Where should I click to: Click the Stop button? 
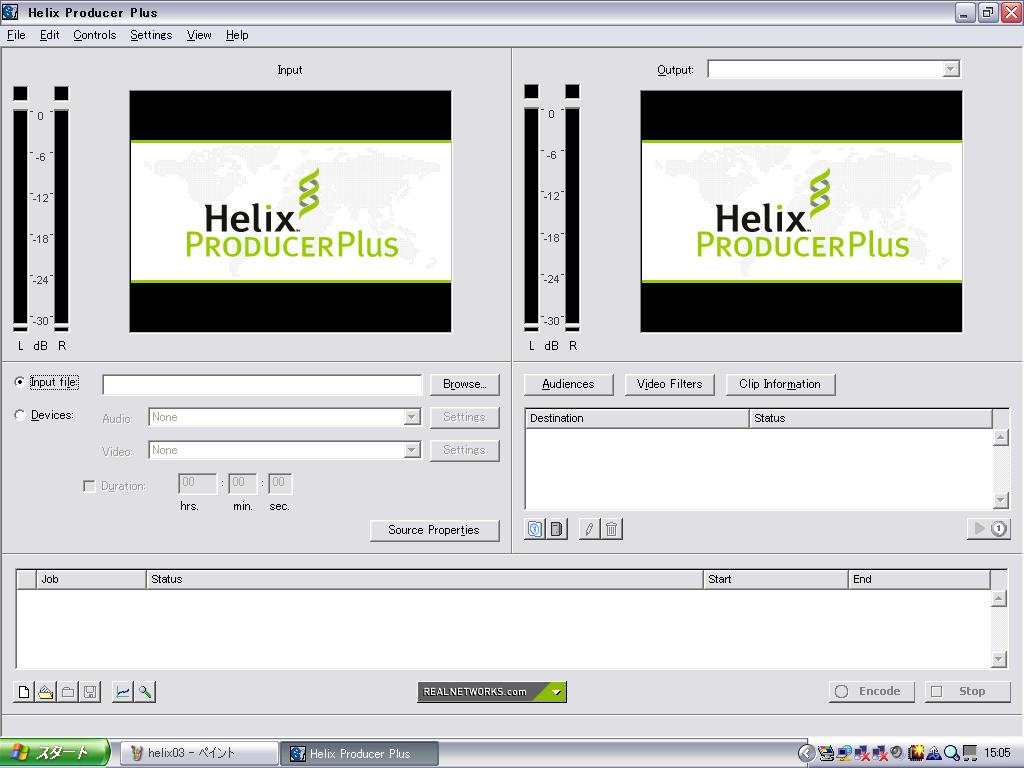click(967, 691)
